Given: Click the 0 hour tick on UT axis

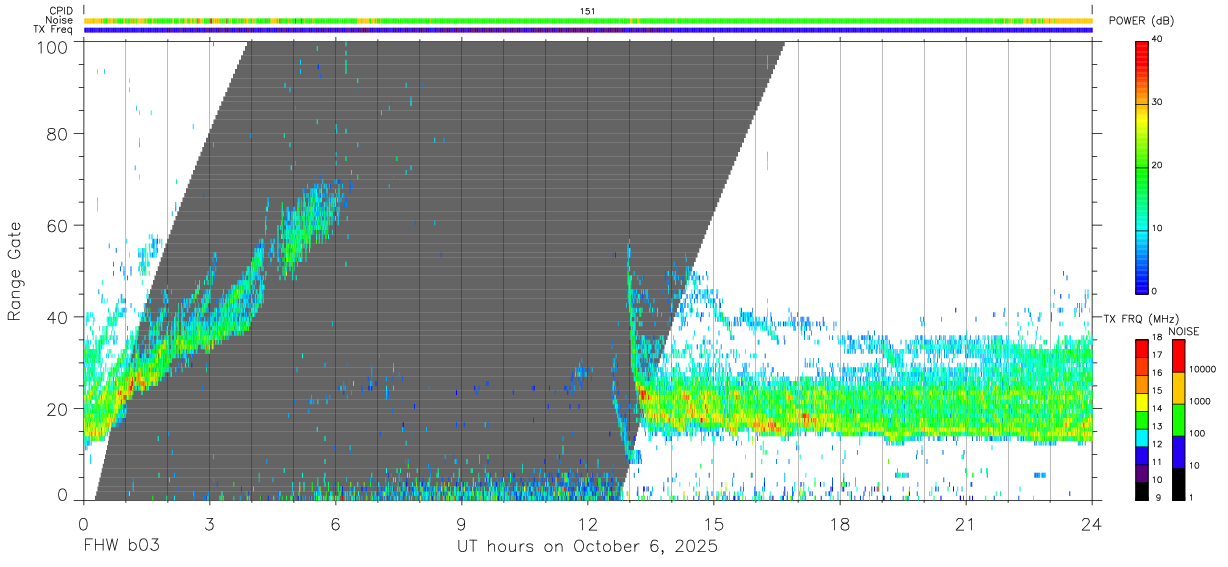Looking at the screenshot, I should pyautogui.click(x=84, y=524).
